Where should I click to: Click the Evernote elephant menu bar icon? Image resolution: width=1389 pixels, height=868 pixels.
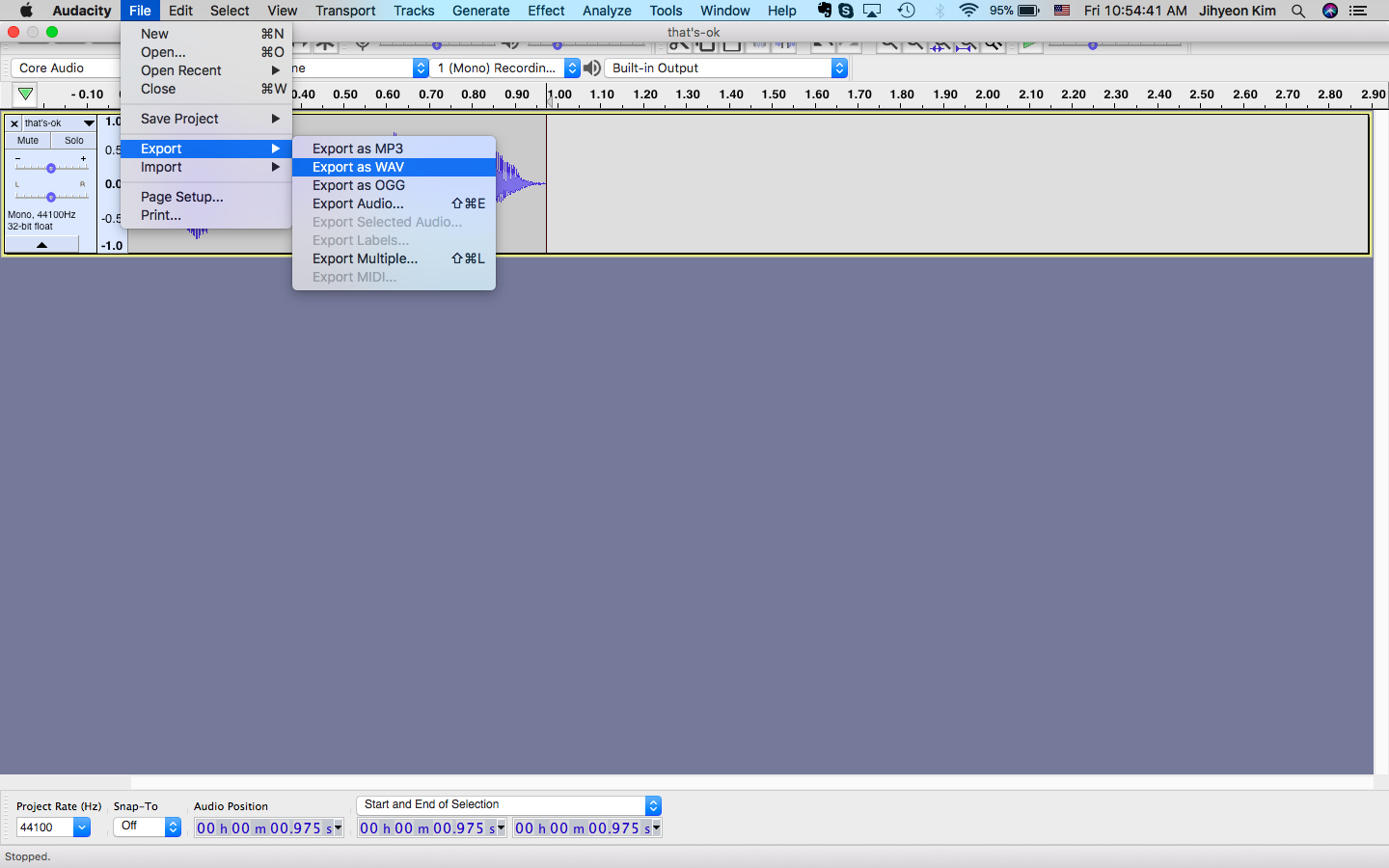tap(824, 11)
